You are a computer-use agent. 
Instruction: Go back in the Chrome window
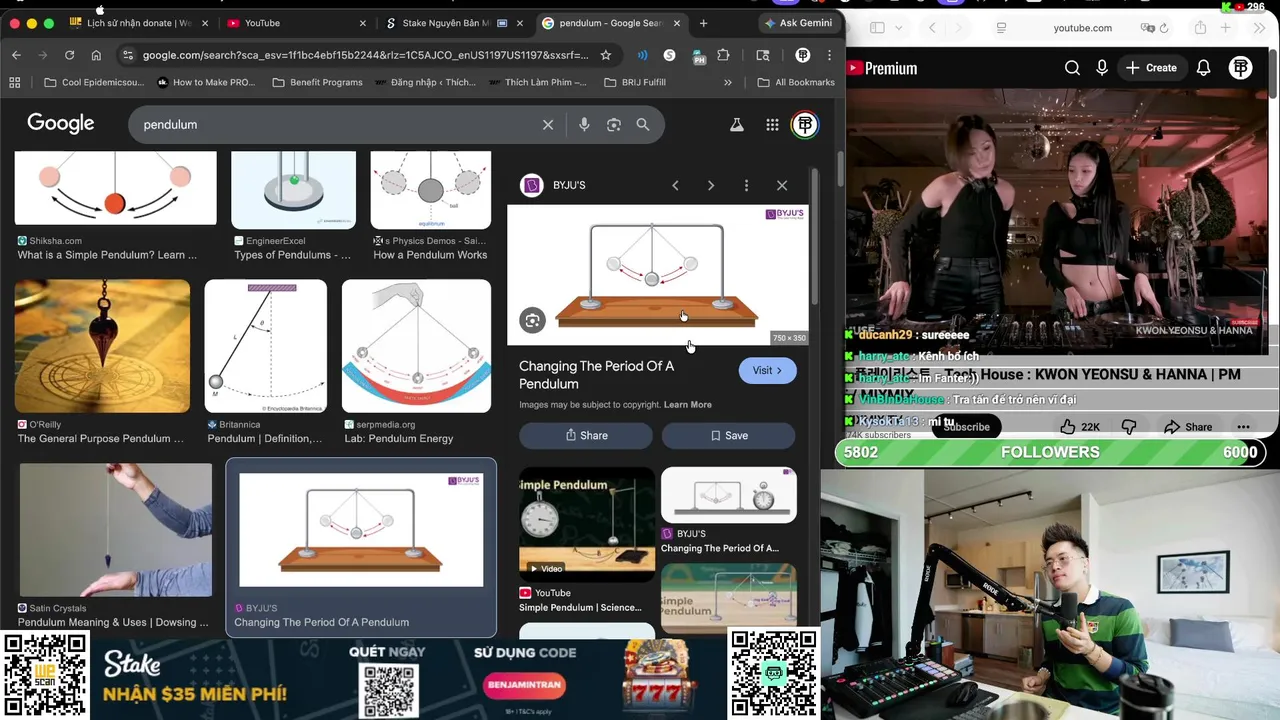[x=16, y=55]
